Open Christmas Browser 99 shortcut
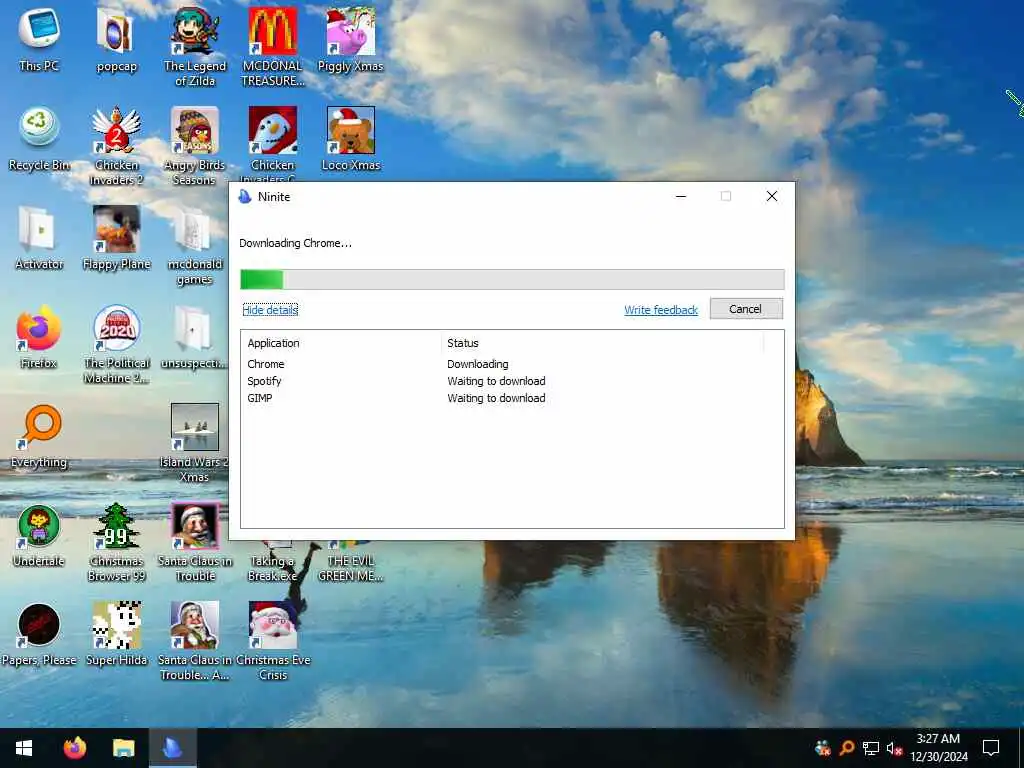This screenshot has height=768, width=1024. (116, 541)
